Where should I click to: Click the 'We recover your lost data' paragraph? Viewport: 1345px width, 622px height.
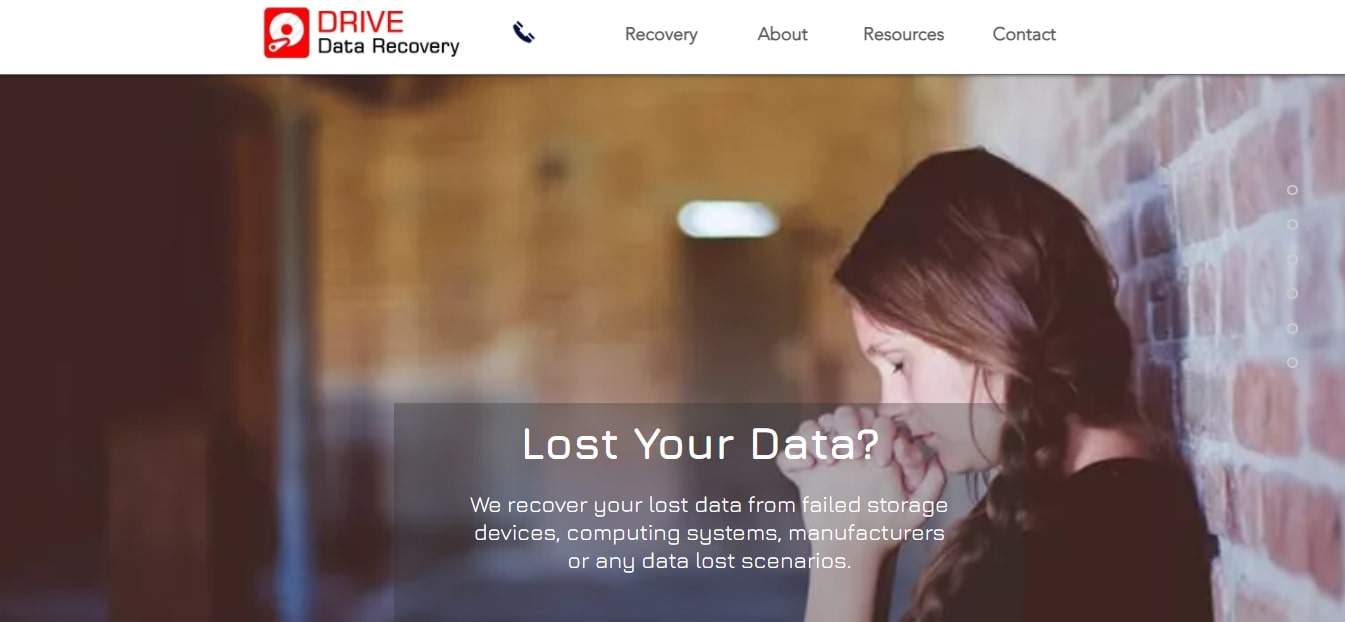click(x=709, y=533)
